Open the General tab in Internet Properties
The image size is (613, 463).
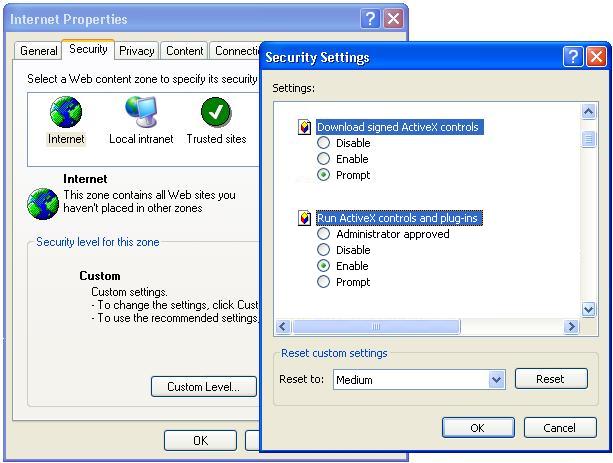[x=38, y=51]
